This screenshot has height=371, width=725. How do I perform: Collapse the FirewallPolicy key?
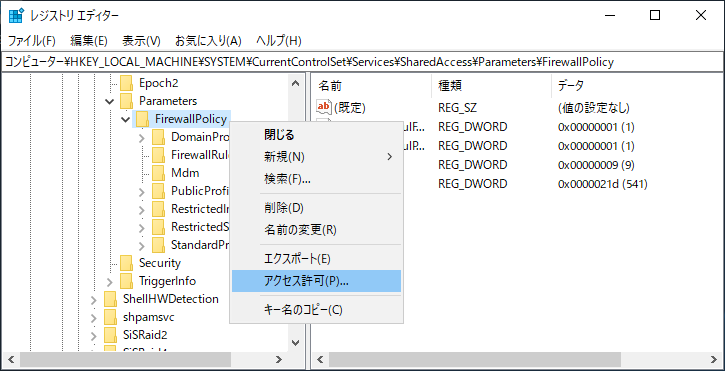pyautogui.click(x=125, y=119)
